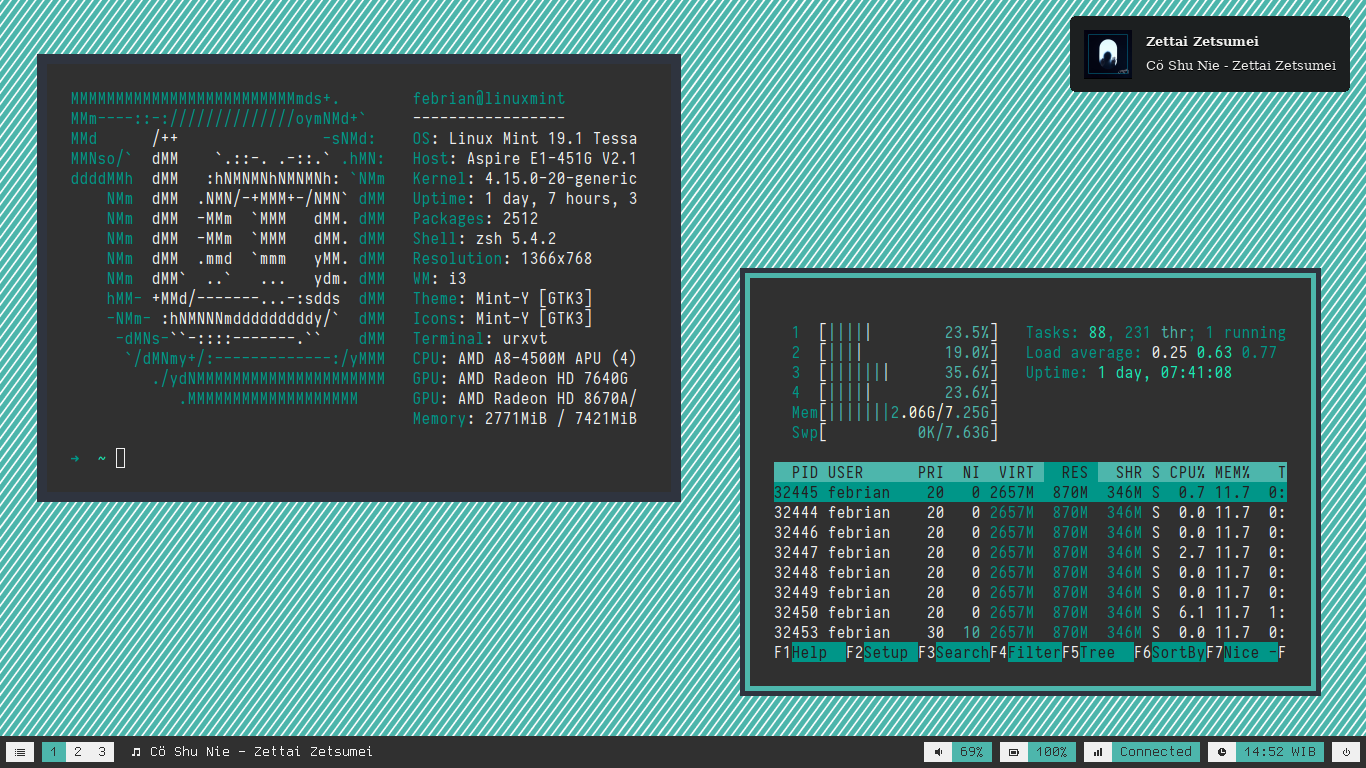The image size is (1366, 768).
Task: Select process row PID 32444
Action: pyautogui.click(x=1030, y=512)
